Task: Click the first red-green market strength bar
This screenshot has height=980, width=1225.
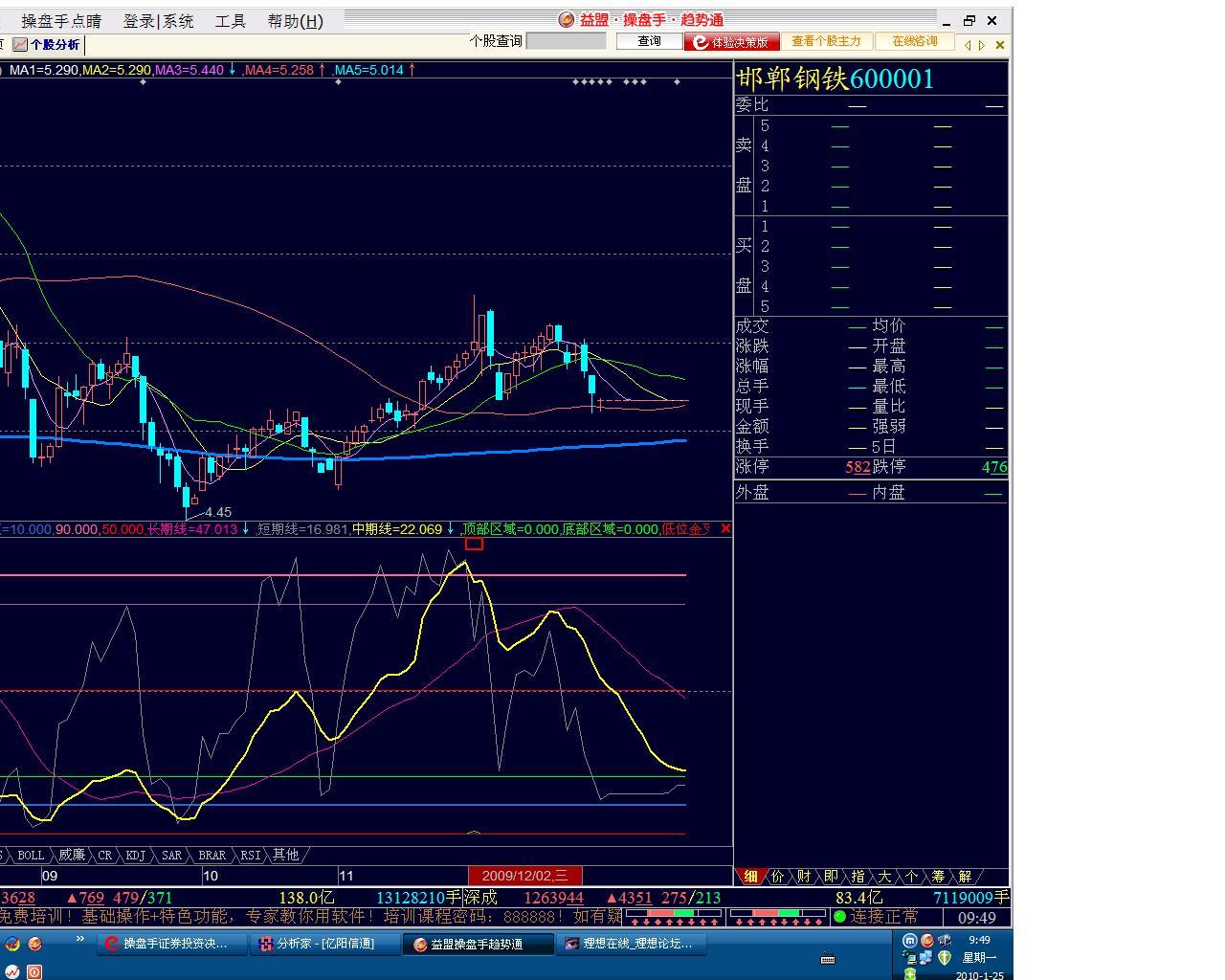Action: click(674, 916)
